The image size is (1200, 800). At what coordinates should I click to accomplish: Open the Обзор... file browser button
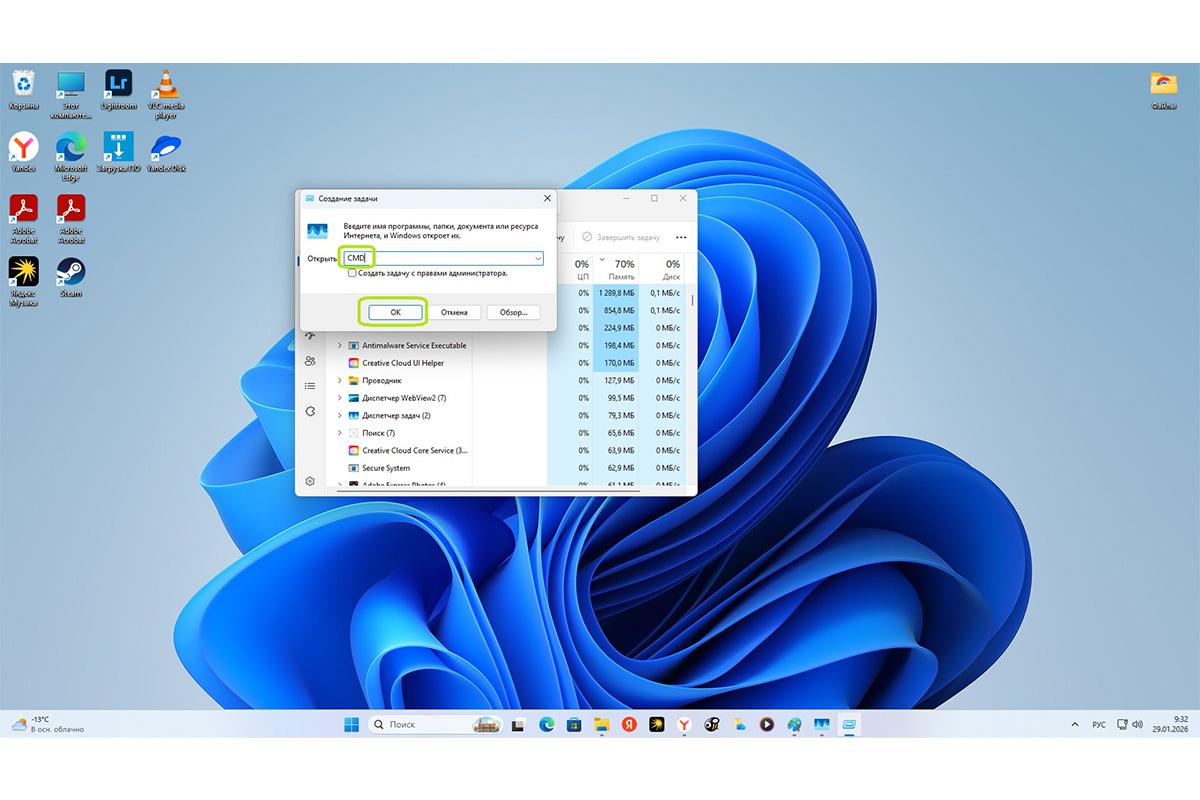coord(513,312)
